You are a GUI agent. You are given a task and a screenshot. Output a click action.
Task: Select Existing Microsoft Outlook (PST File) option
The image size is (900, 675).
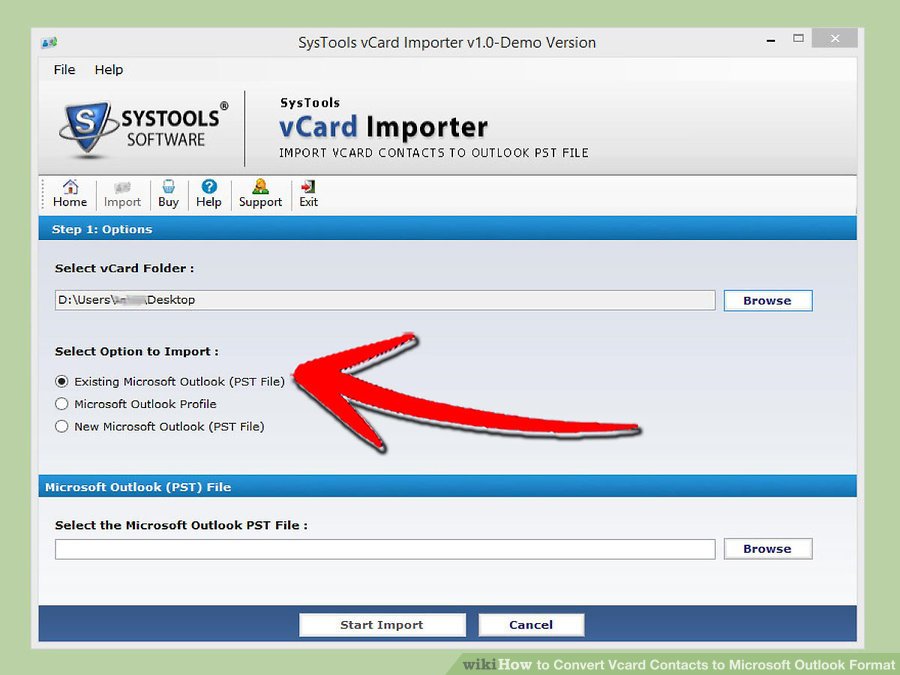point(62,382)
